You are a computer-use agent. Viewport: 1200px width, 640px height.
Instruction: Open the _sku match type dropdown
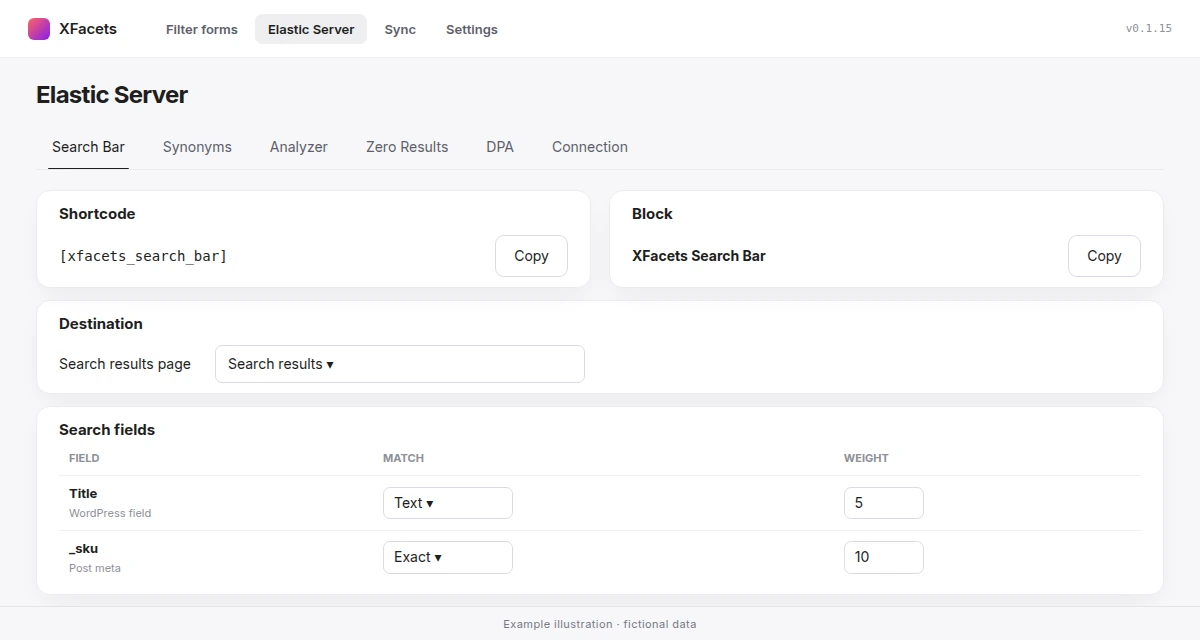click(x=448, y=557)
